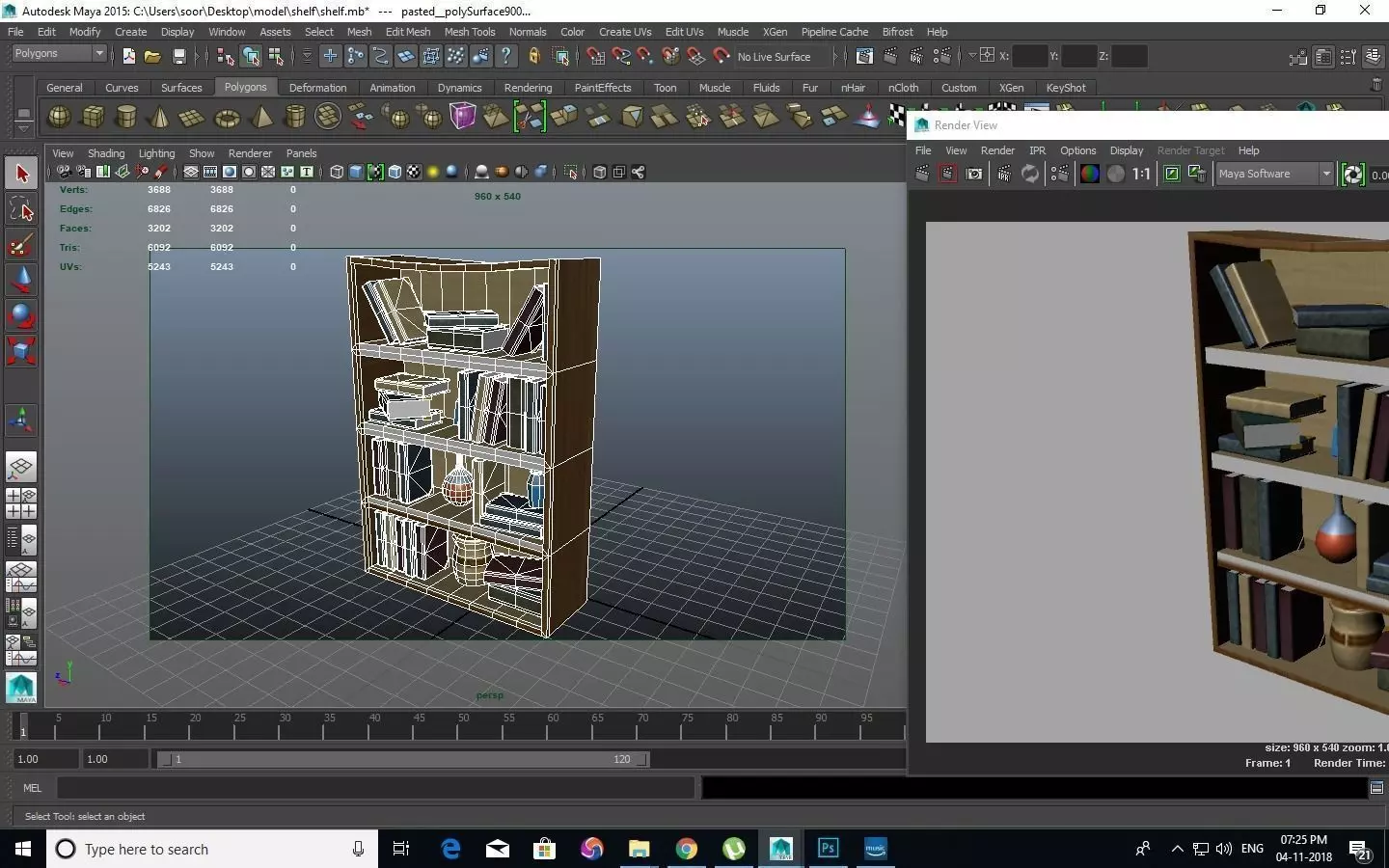Viewport: 1389px width, 868px height.
Task: Toggle textured display checker icon
Action: pyautogui.click(x=414, y=172)
